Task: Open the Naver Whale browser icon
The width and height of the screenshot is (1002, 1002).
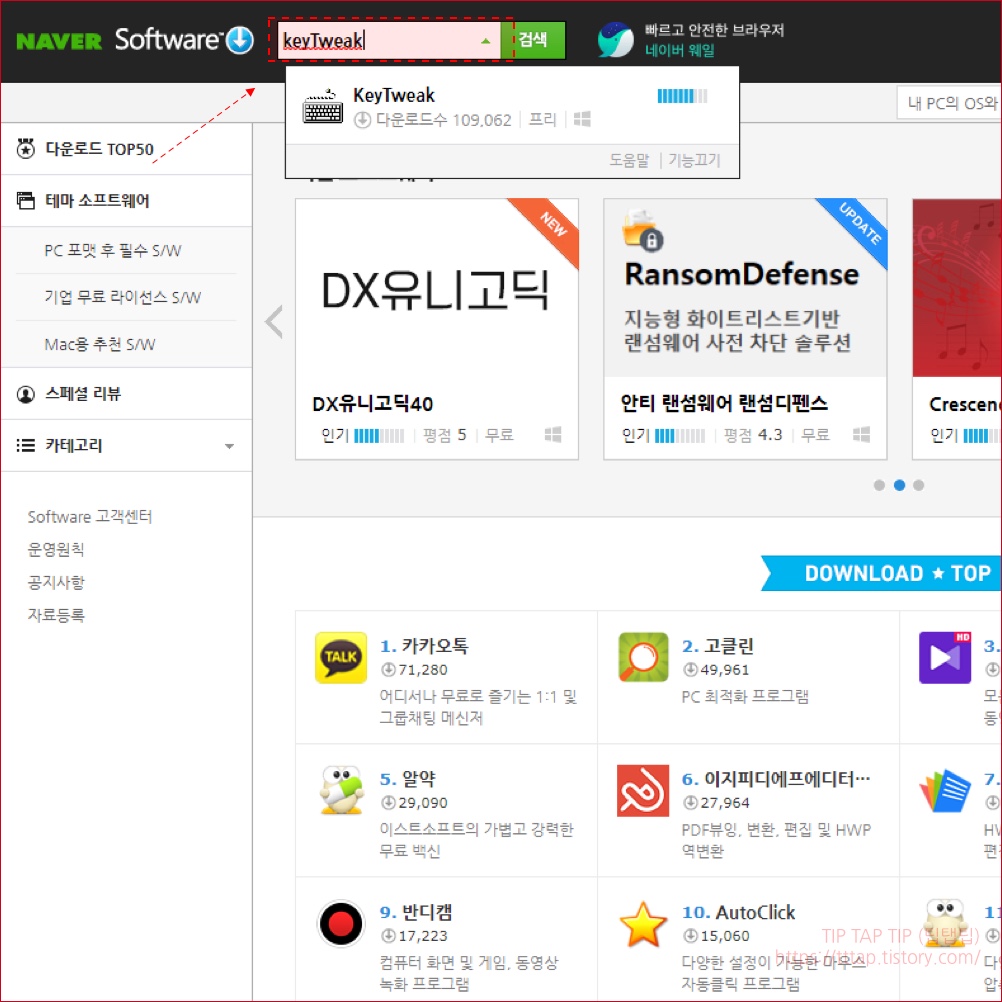Action: coord(615,40)
